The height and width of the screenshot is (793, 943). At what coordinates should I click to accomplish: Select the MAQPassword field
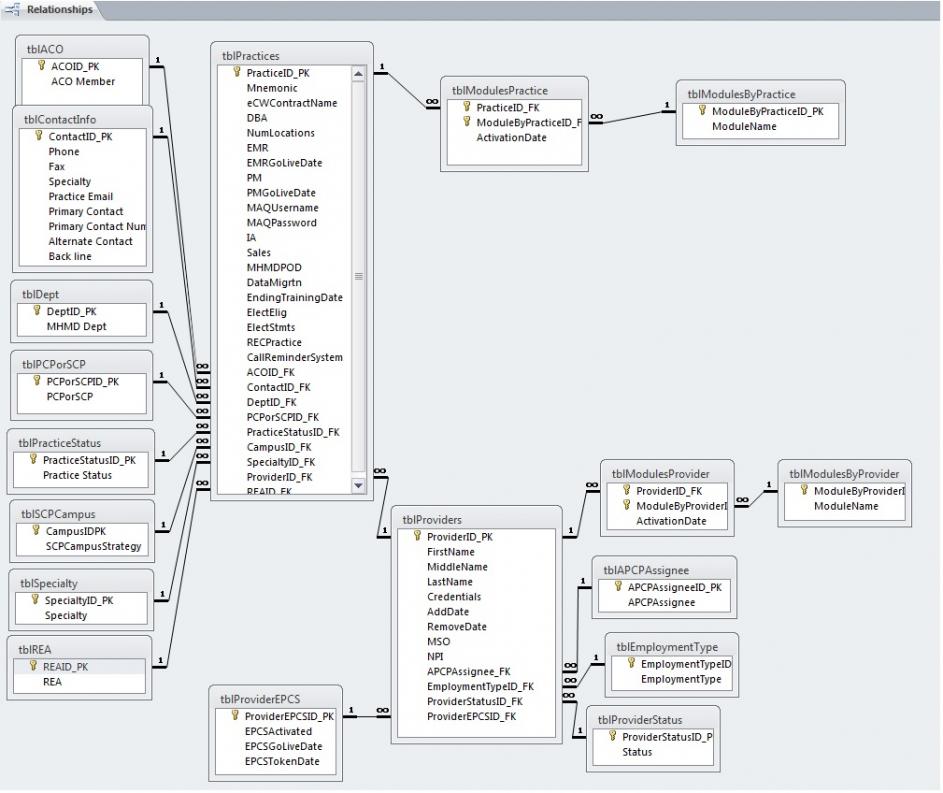pyautogui.click(x=281, y=223)
